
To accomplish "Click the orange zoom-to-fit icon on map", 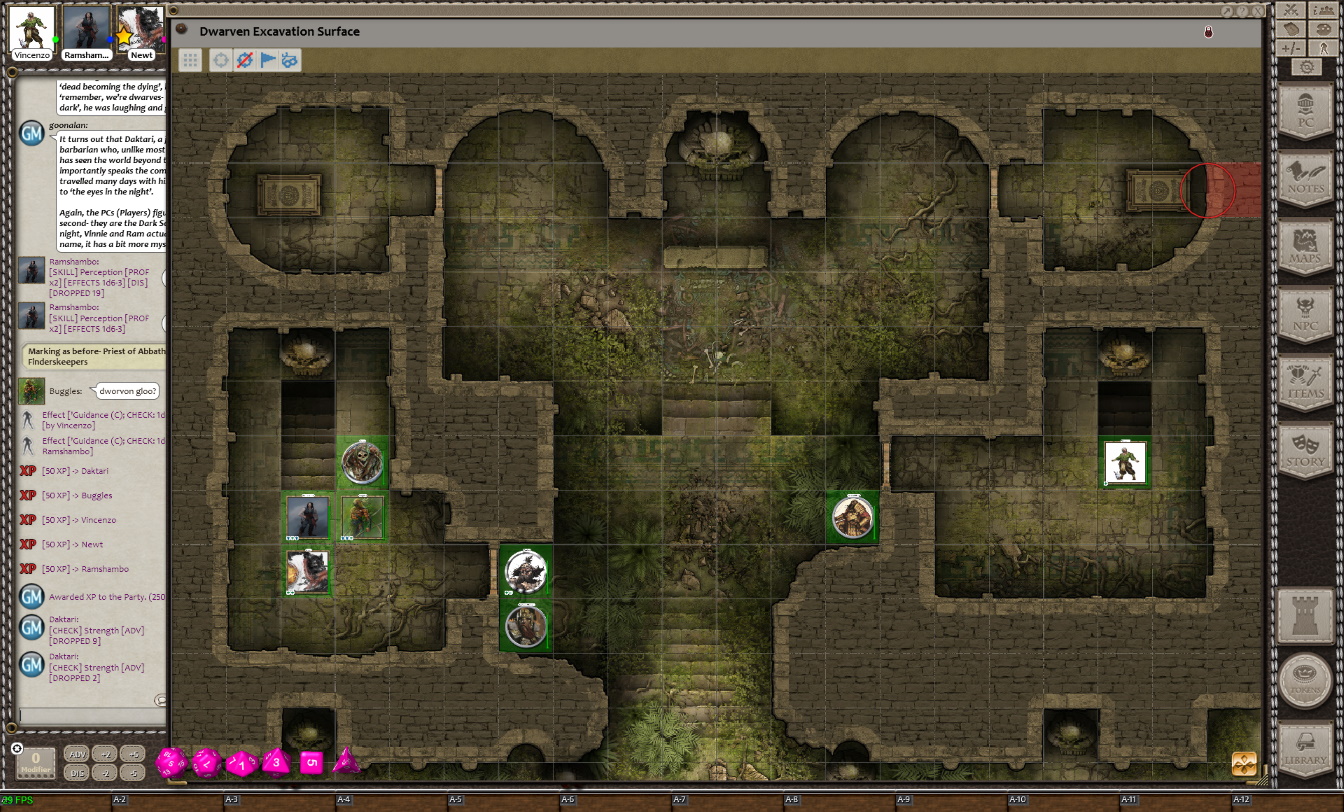I will [x=1244, y=763].
